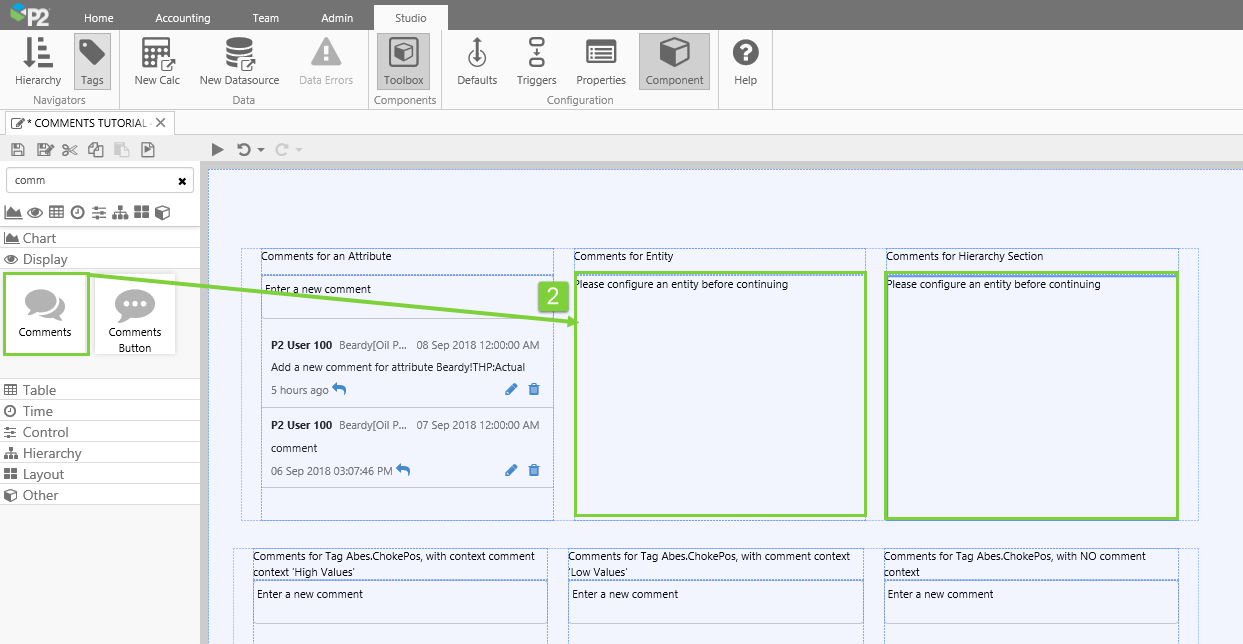1243x644 pixels.
Task: Delete the second comment using the trash icon
Action: click(x=534, y=470)
